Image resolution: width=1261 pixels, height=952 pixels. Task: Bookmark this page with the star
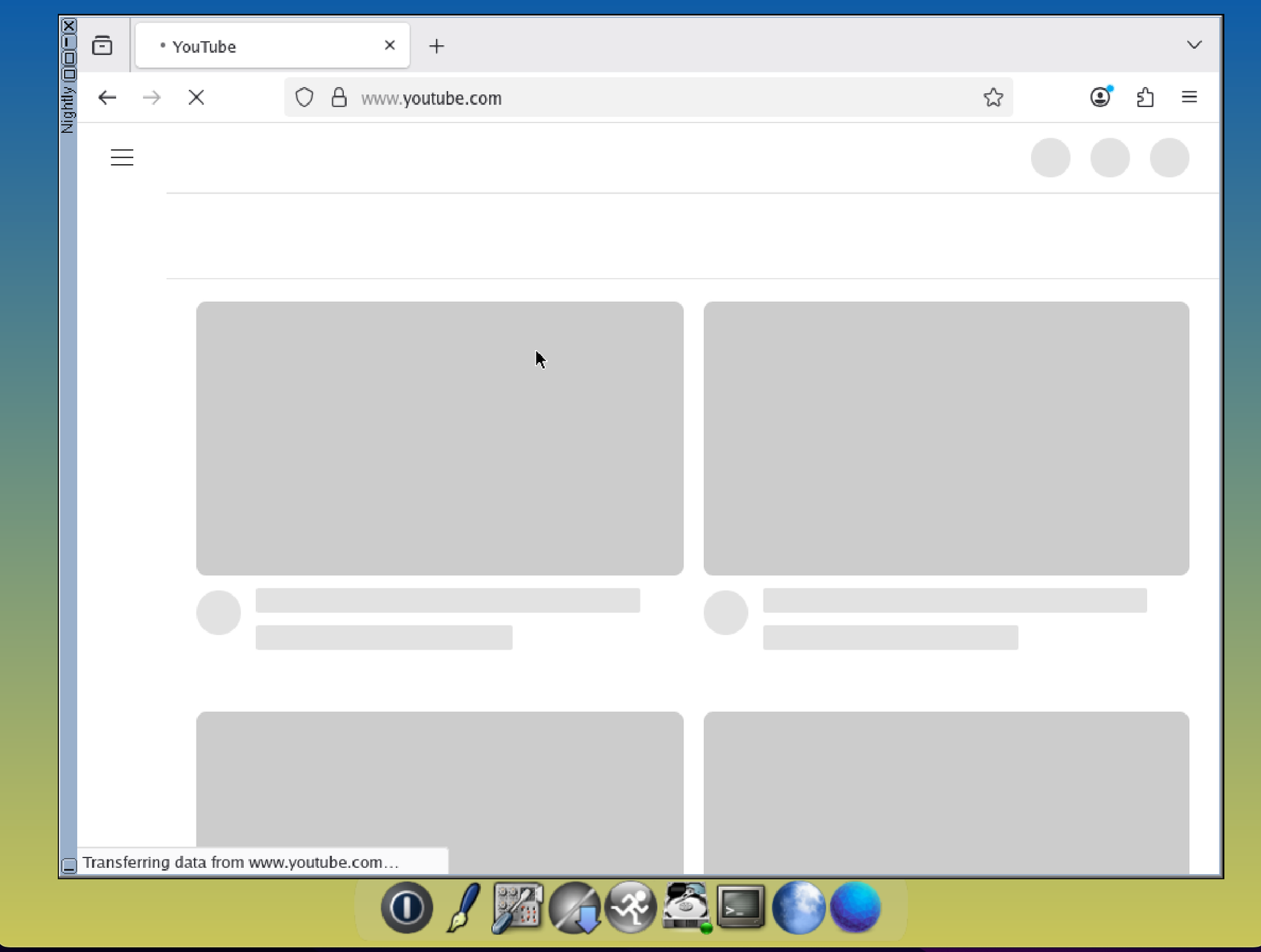click(x=993, y=97)
